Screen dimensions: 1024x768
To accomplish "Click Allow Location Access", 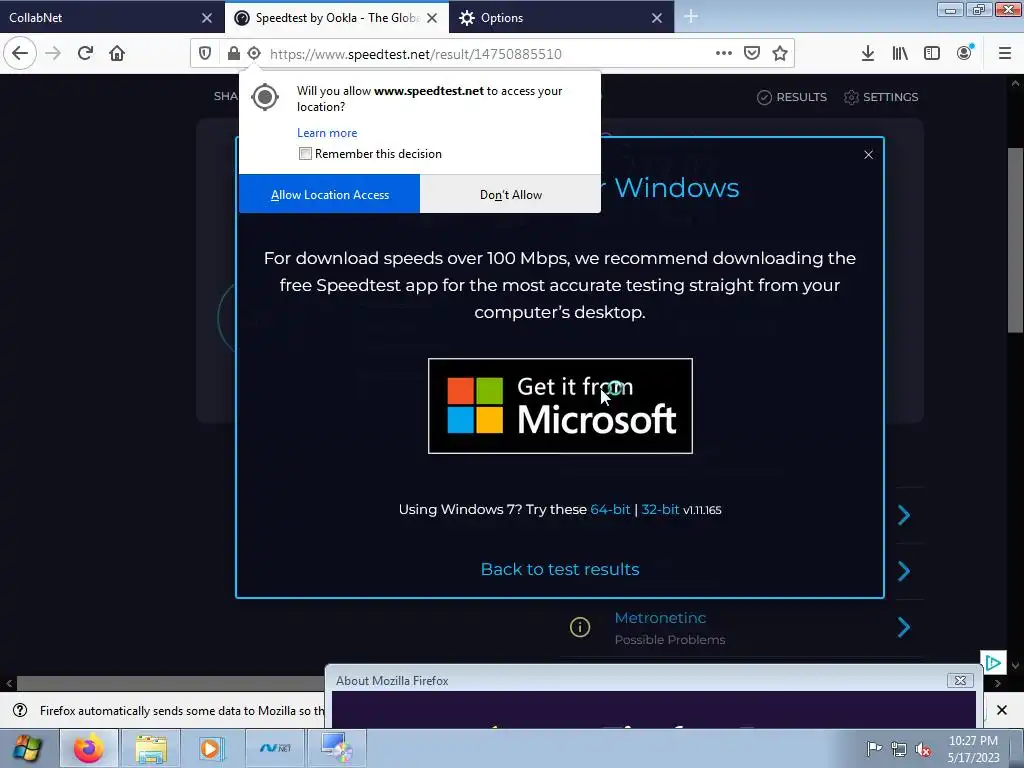I will [330, 194].
